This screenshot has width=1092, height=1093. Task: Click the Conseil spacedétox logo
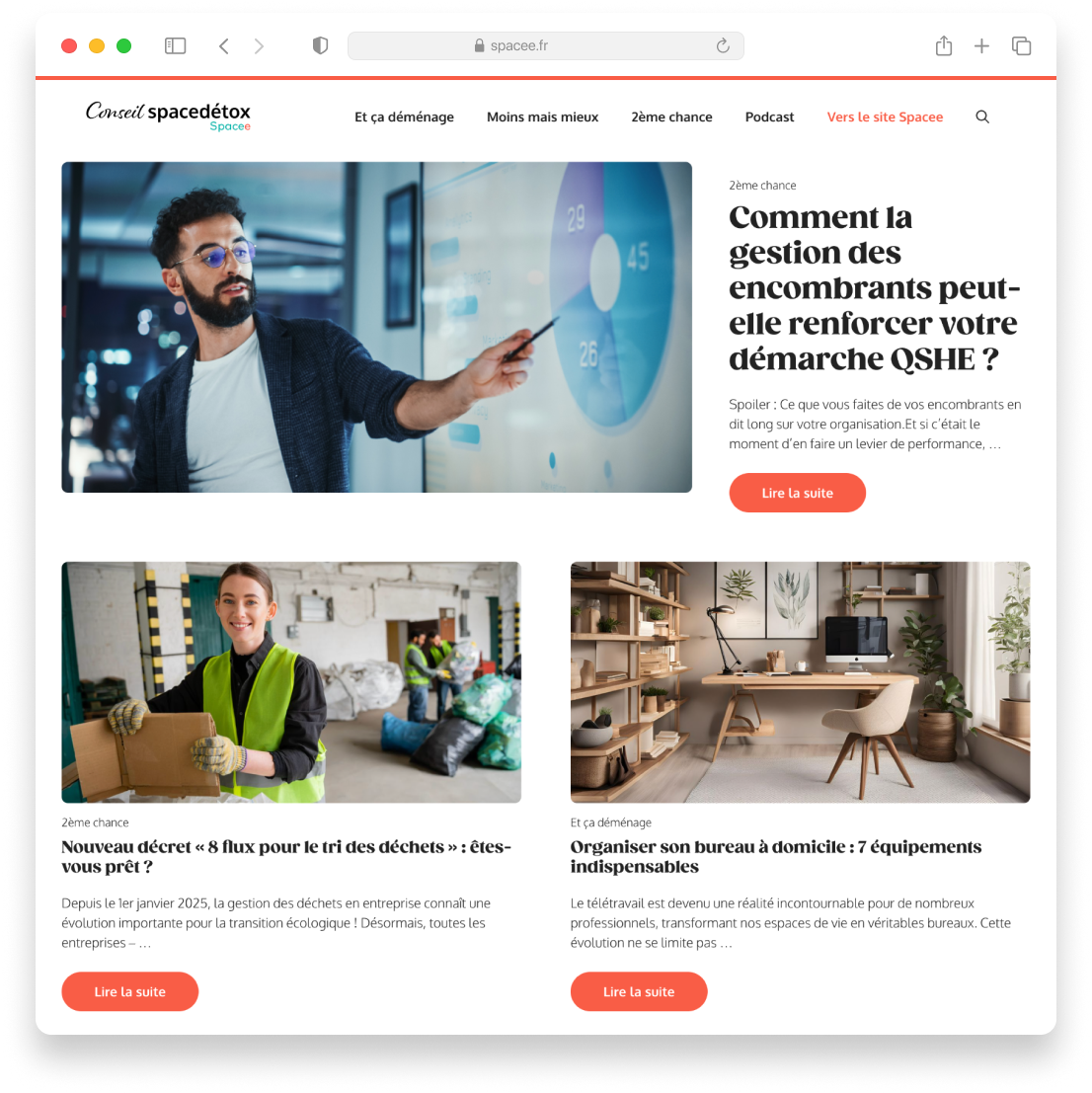(168, 116)
